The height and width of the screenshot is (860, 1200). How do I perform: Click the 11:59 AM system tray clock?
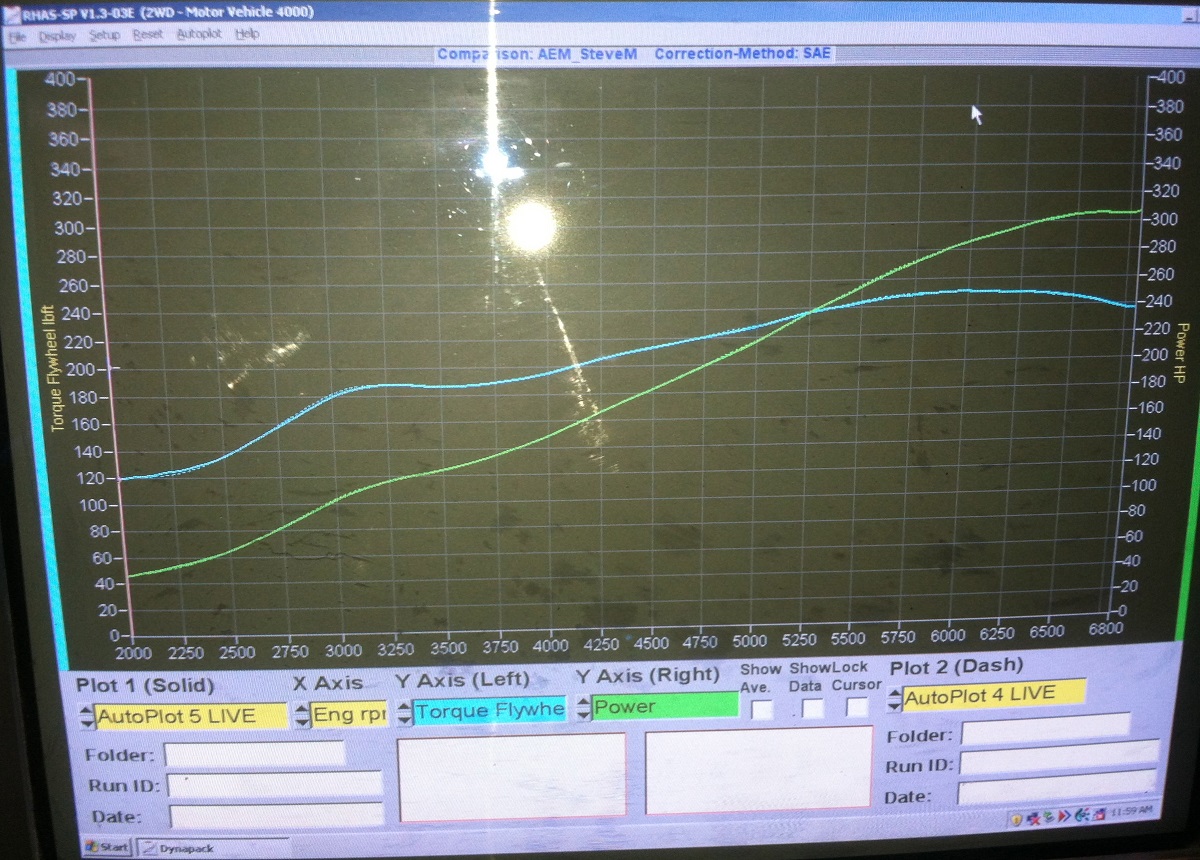click(x=1130, y=810)
